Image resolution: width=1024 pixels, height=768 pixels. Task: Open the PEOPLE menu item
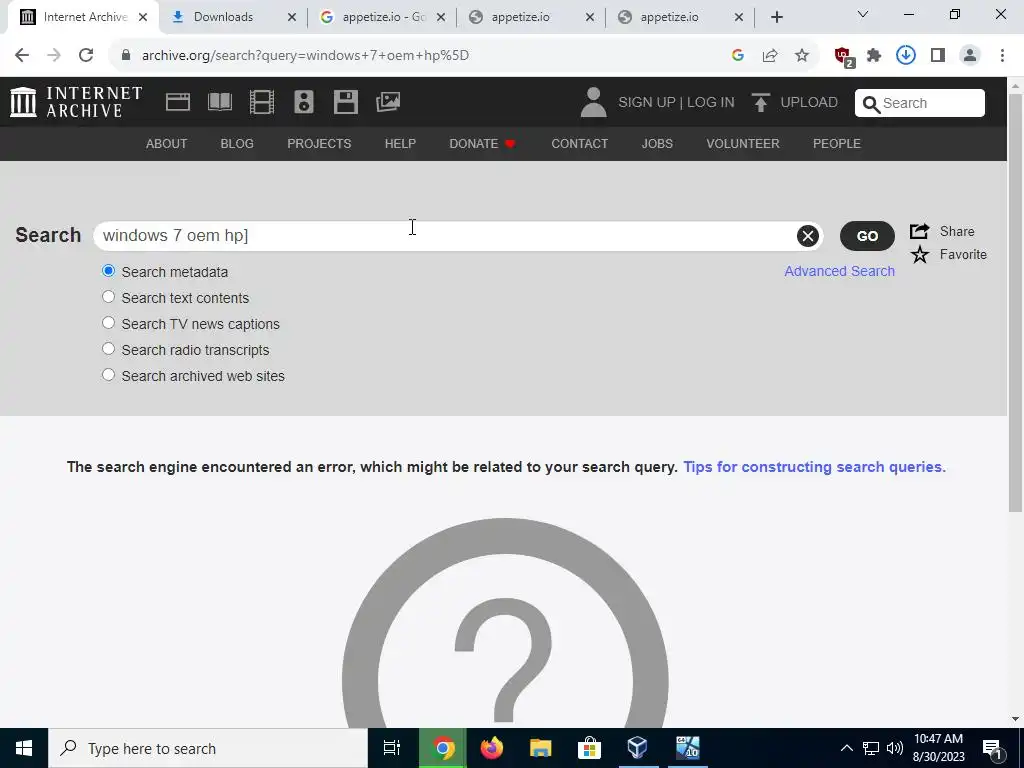click(837, 144)
